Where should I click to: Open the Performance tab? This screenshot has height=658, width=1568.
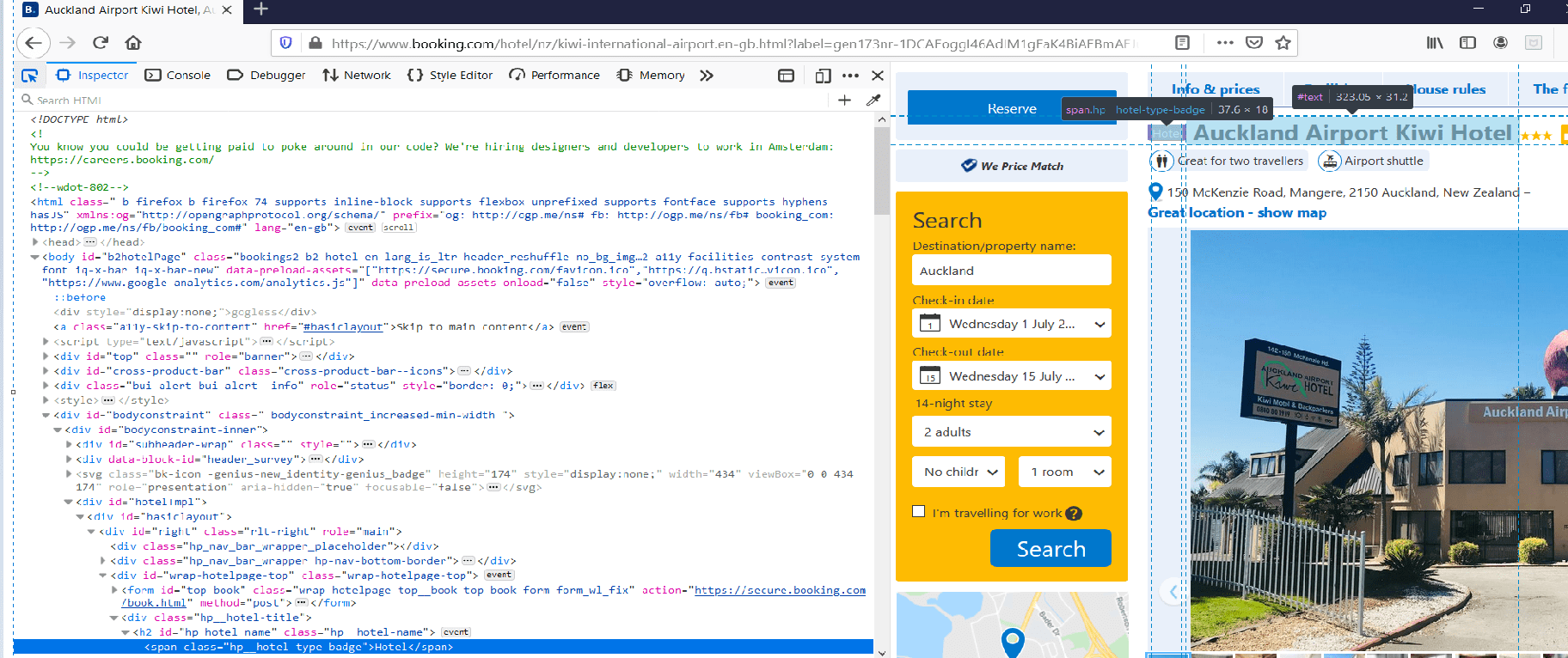click(x=554, y=76)
